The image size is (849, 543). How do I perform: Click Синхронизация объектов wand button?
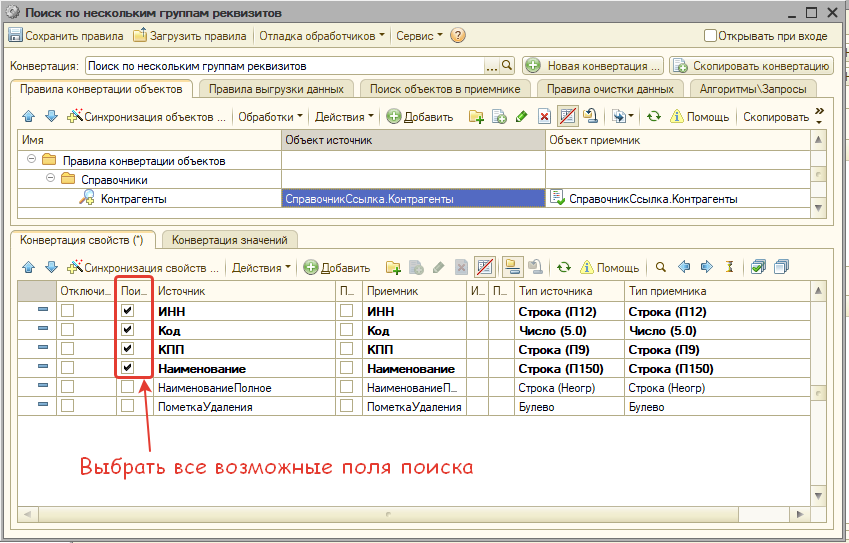146,116
